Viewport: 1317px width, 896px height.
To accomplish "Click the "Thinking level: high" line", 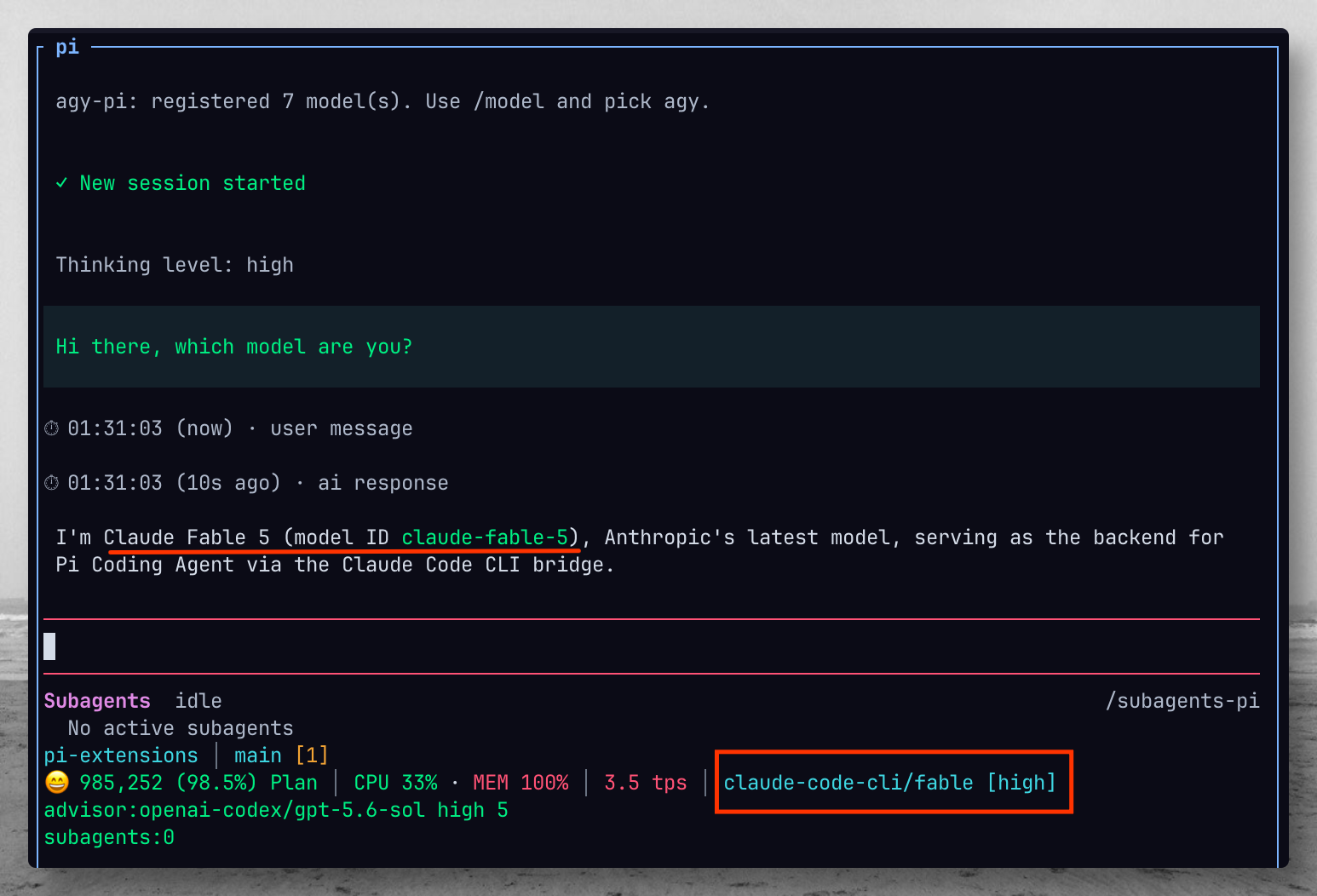I will 175,265.
